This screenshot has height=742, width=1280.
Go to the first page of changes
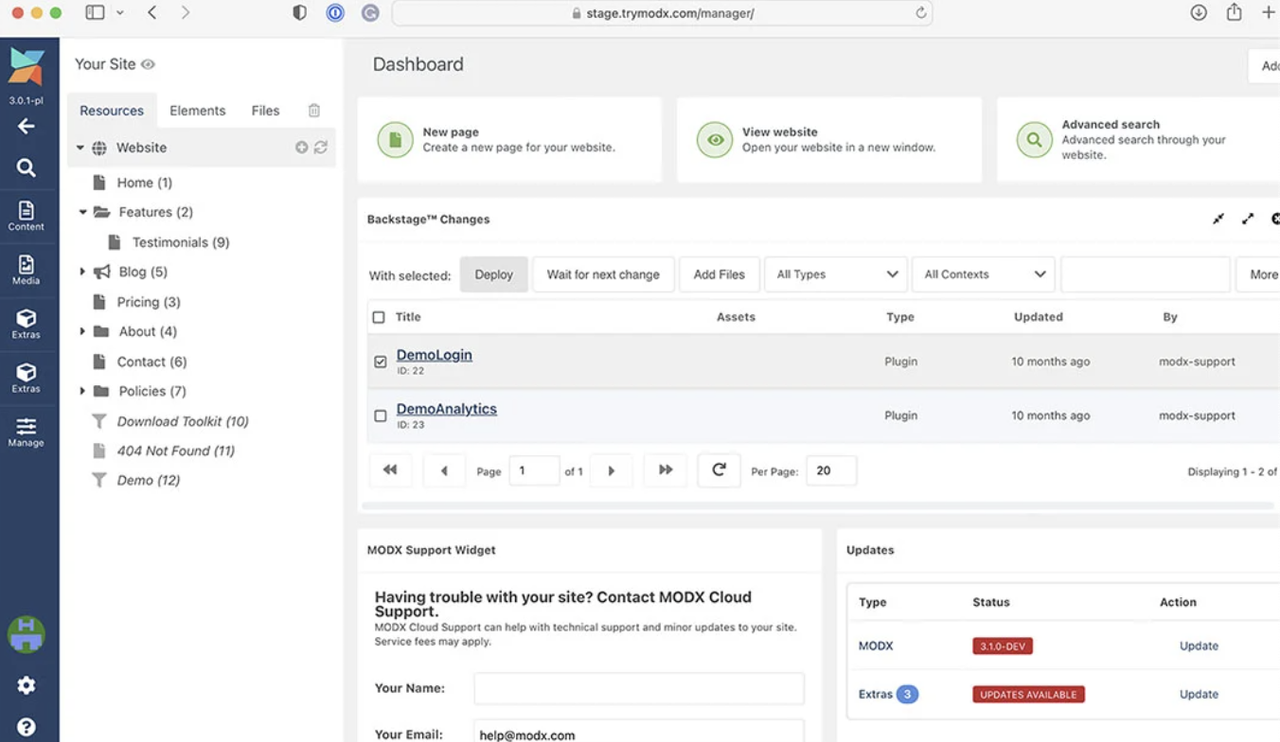coord(390,470)
